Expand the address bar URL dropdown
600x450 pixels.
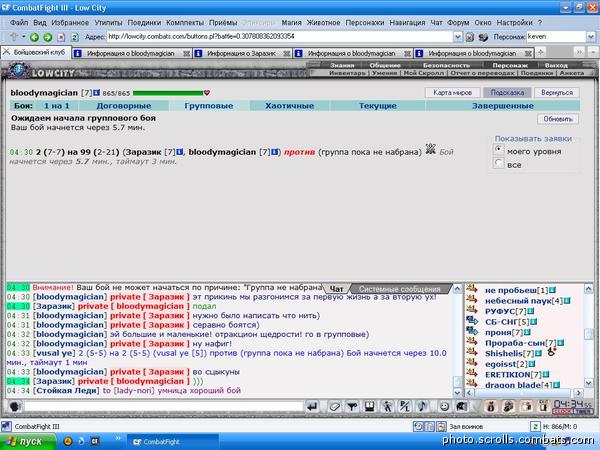458,37
